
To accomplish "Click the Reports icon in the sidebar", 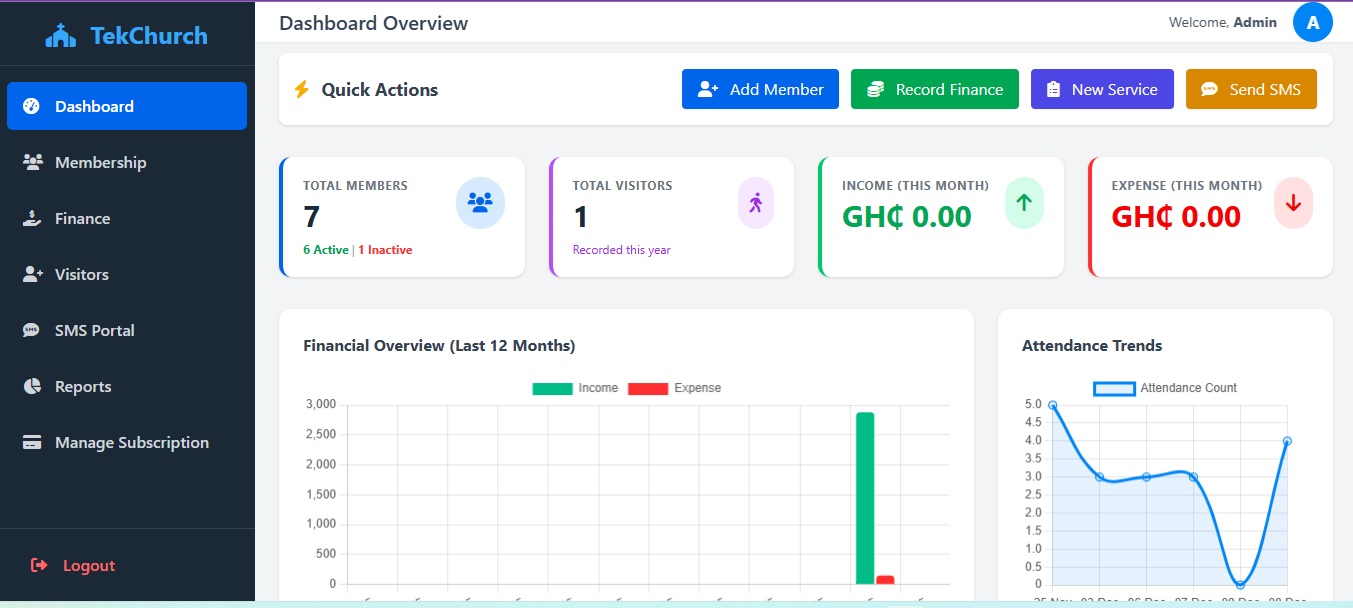I will 32,386.
